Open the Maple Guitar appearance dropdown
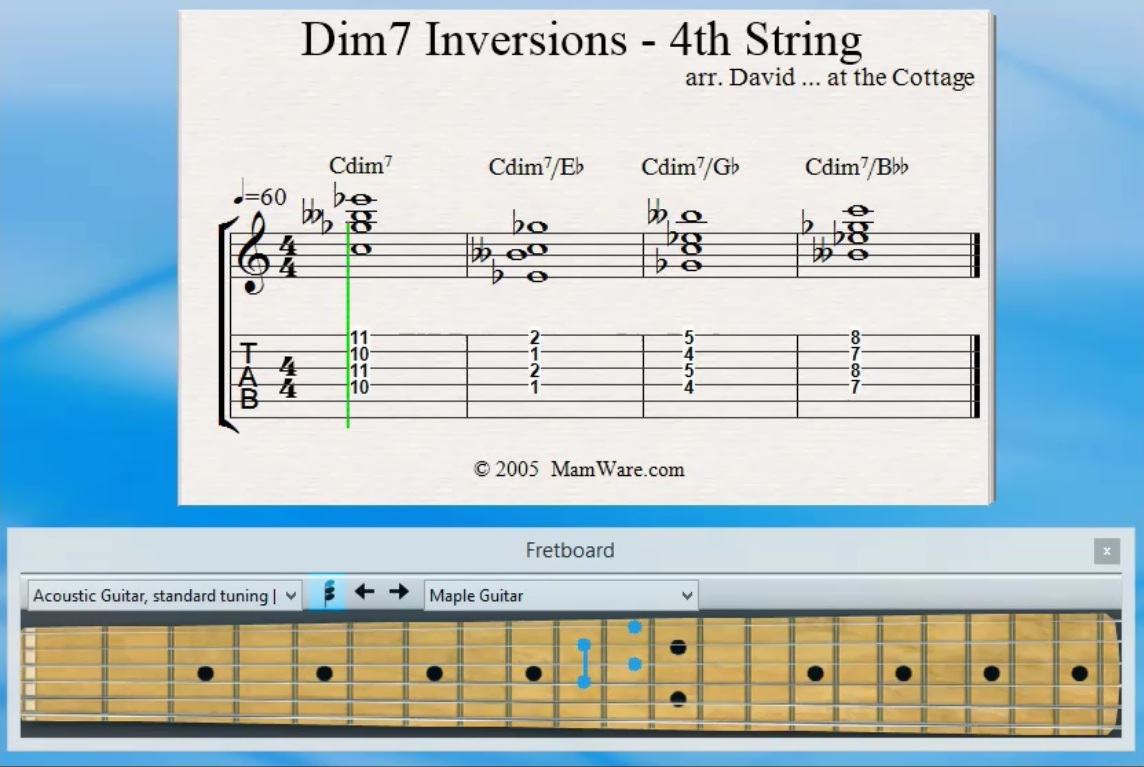Image resolution: width=1144 pixels, height=767 pixels. click(560, 595)
